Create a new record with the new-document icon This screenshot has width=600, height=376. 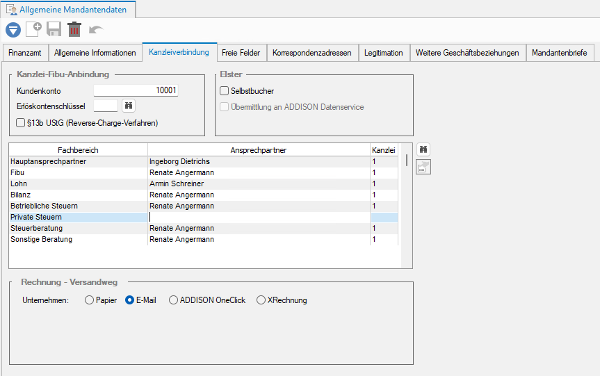coord(34,29)
